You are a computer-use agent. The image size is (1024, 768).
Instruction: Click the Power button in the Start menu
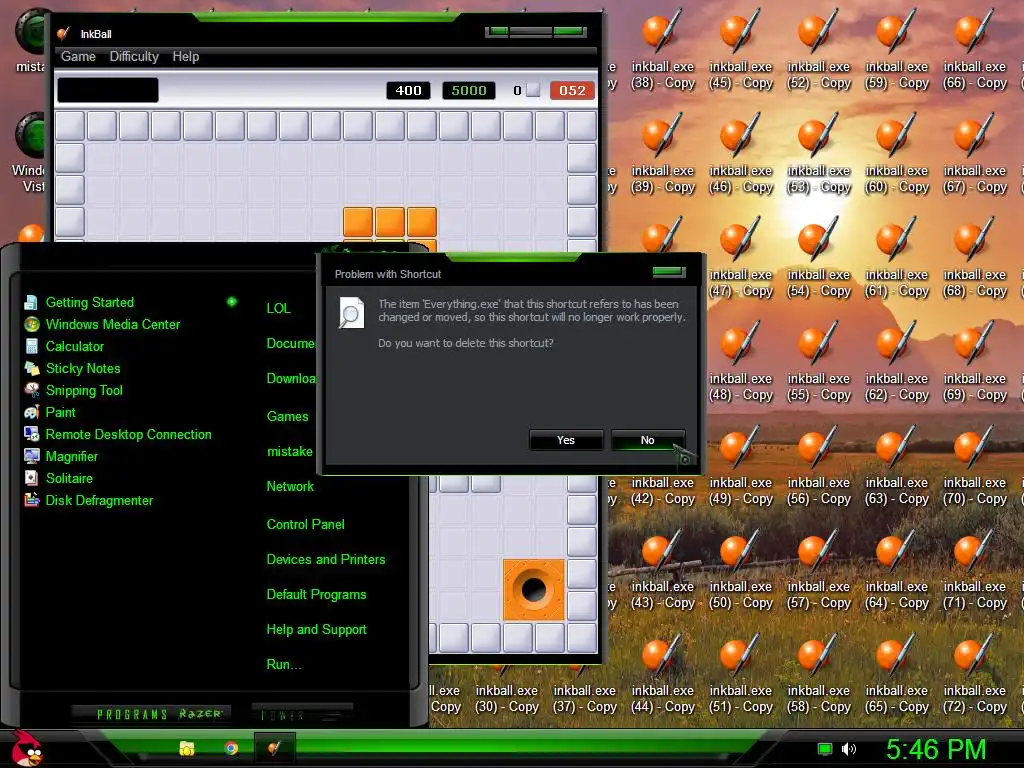coord(302,714)
